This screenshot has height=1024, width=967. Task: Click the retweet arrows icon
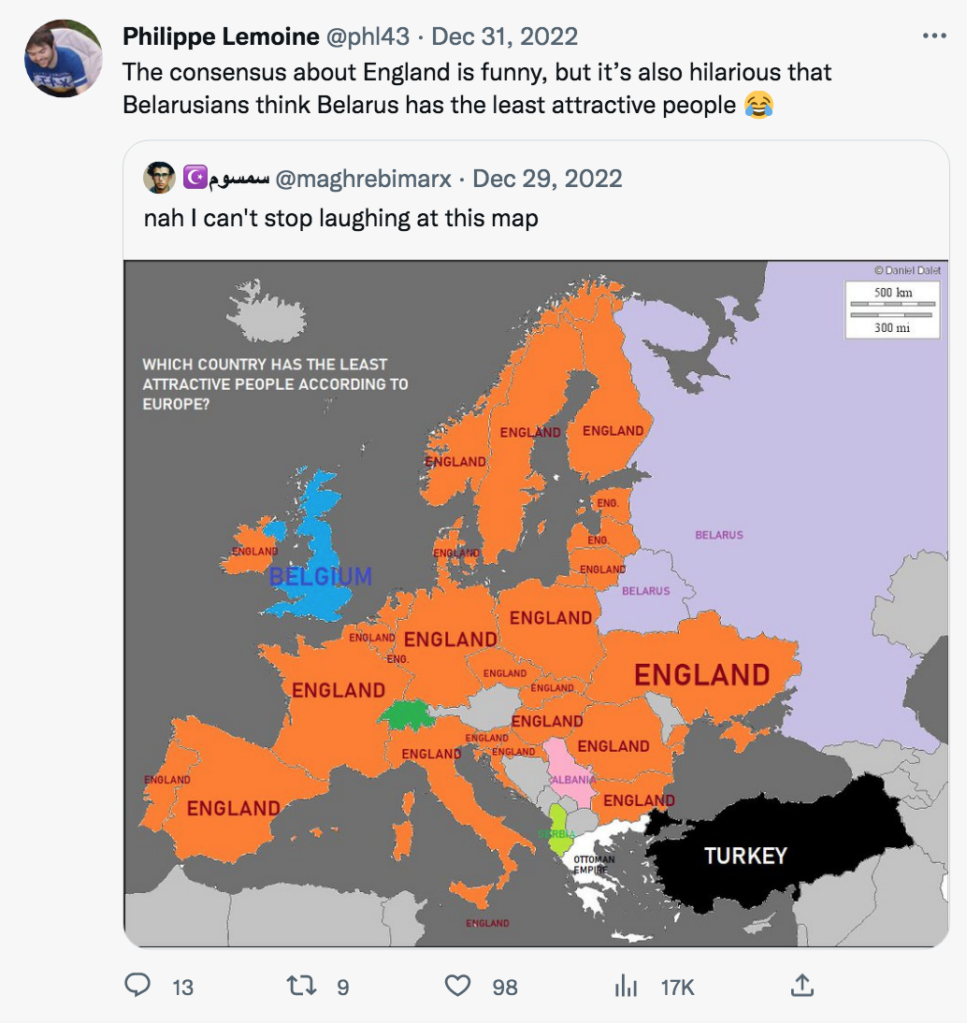click(x=302, y=985)
